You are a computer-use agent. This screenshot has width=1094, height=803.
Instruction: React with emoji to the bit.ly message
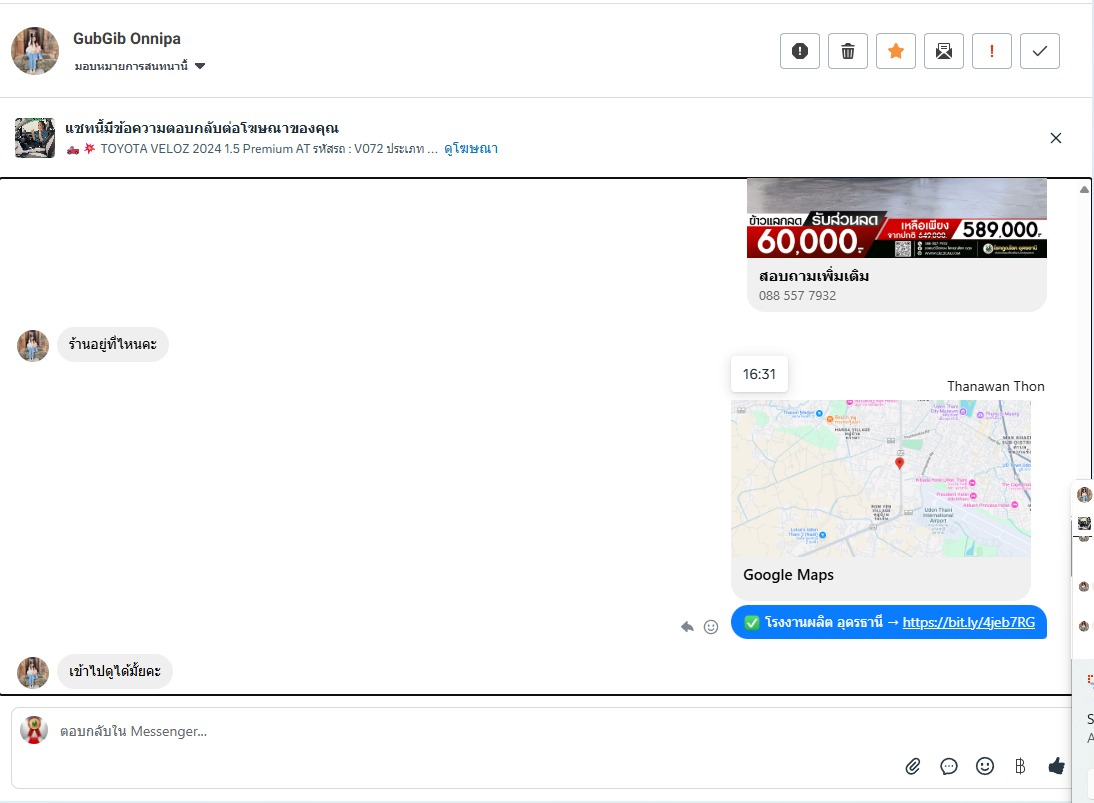click(711, 626)
